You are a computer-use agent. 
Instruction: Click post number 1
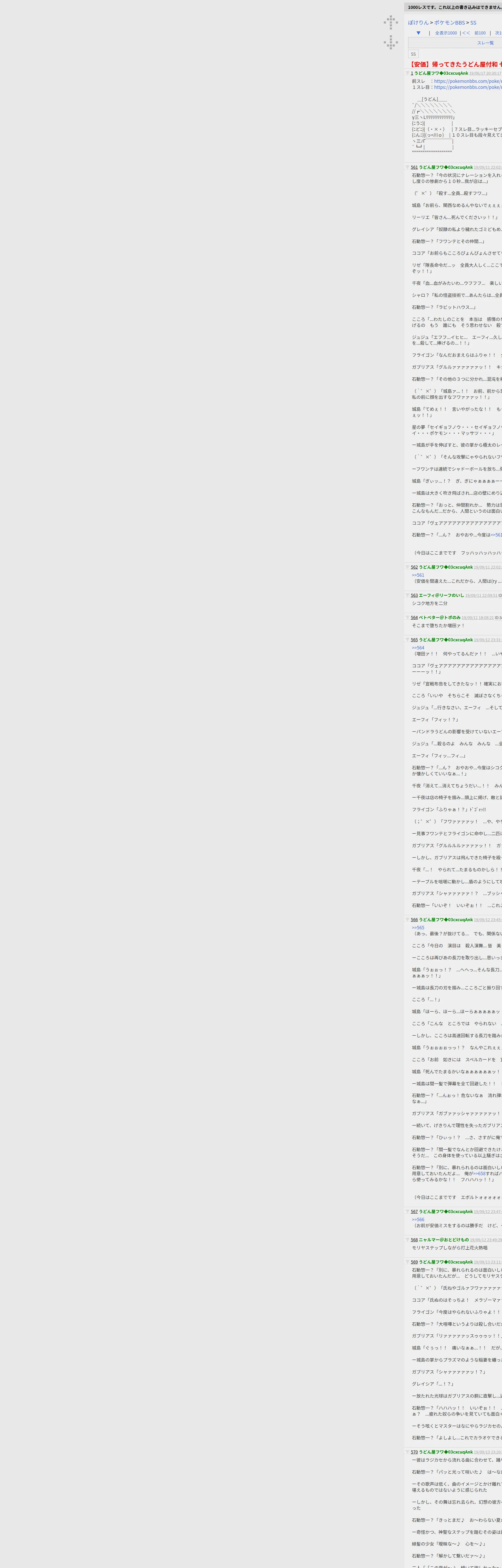tap(412, 73)
